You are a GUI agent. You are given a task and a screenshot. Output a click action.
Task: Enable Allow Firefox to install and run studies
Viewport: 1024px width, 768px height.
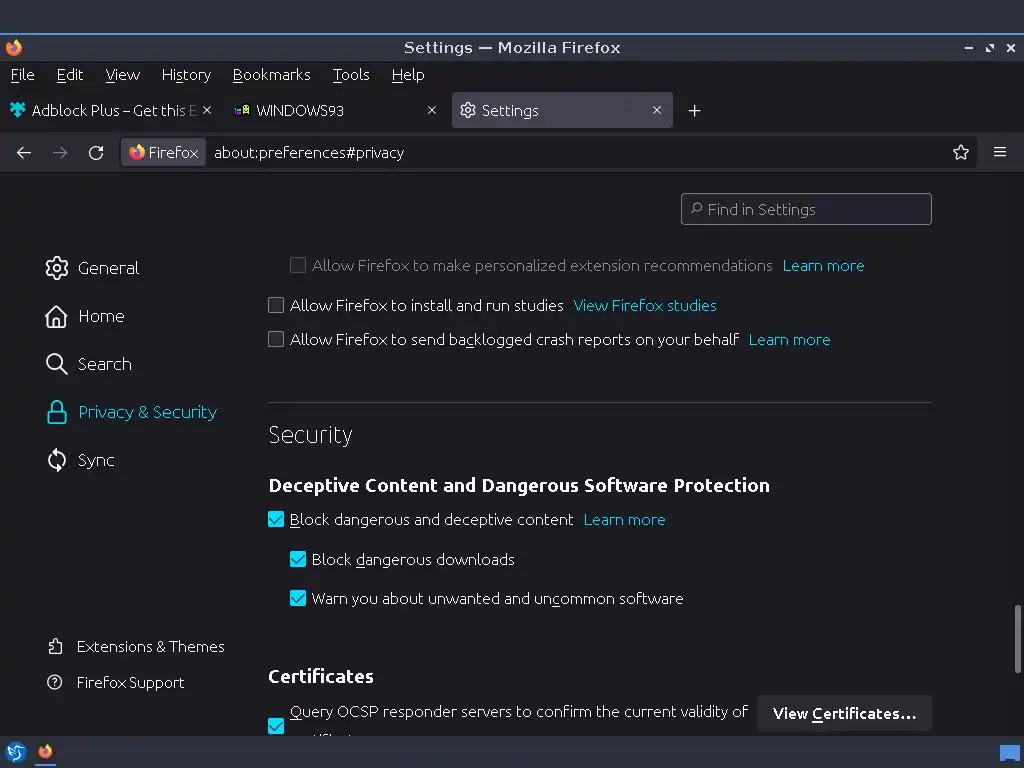click(276, 306)
